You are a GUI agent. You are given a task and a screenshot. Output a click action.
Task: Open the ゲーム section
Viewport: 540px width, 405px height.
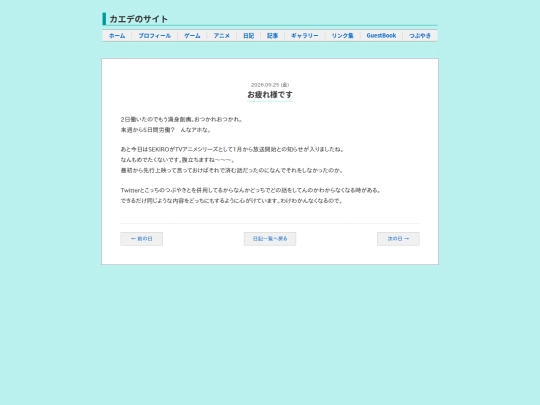[192, 36]
